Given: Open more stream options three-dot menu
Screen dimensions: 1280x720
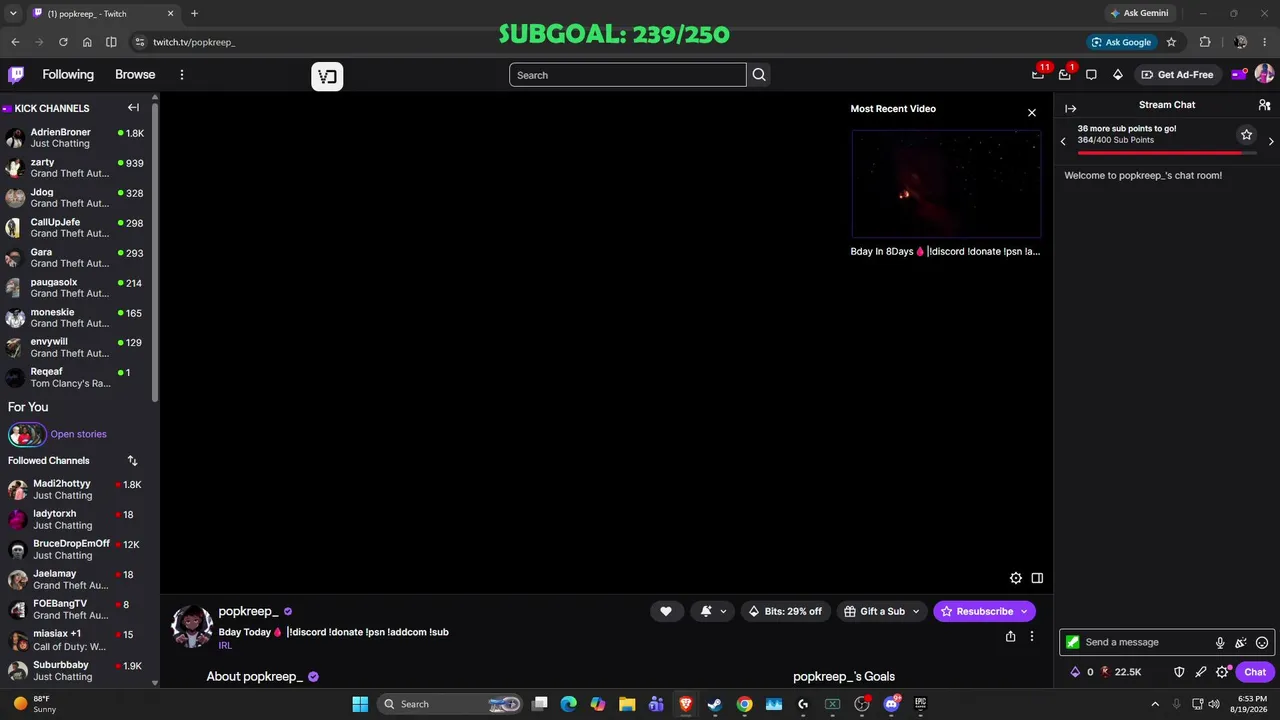Looking at the screenshot, I should (1032, 636).
